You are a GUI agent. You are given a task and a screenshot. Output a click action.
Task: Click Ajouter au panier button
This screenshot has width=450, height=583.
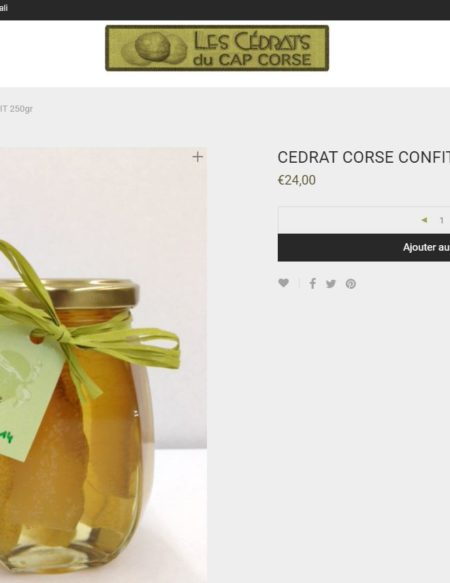coord(364,247)
